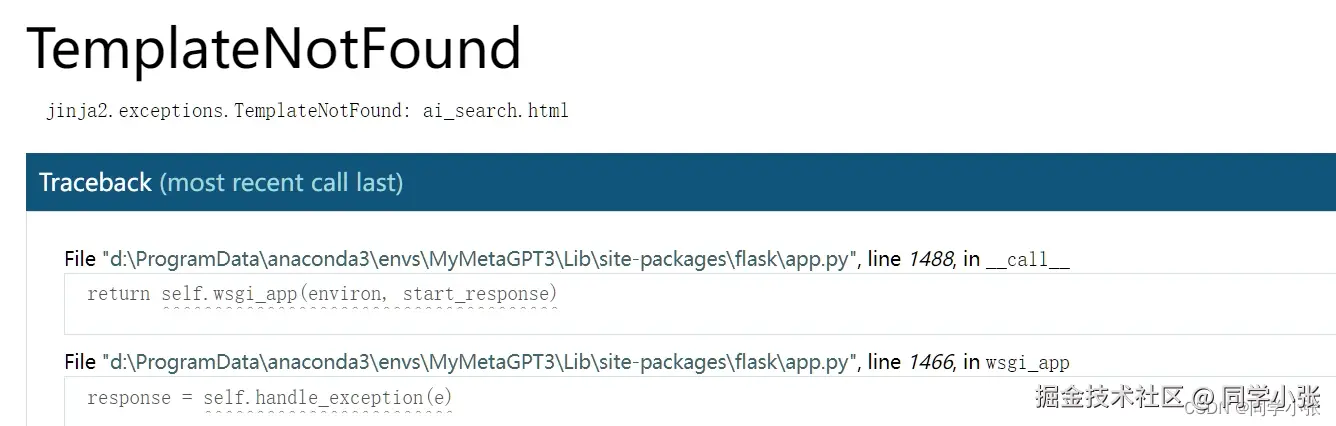Viewport: 1336px width, 426px height.
Task: Click the ai_search.html template name
Action: coord(495,110)
